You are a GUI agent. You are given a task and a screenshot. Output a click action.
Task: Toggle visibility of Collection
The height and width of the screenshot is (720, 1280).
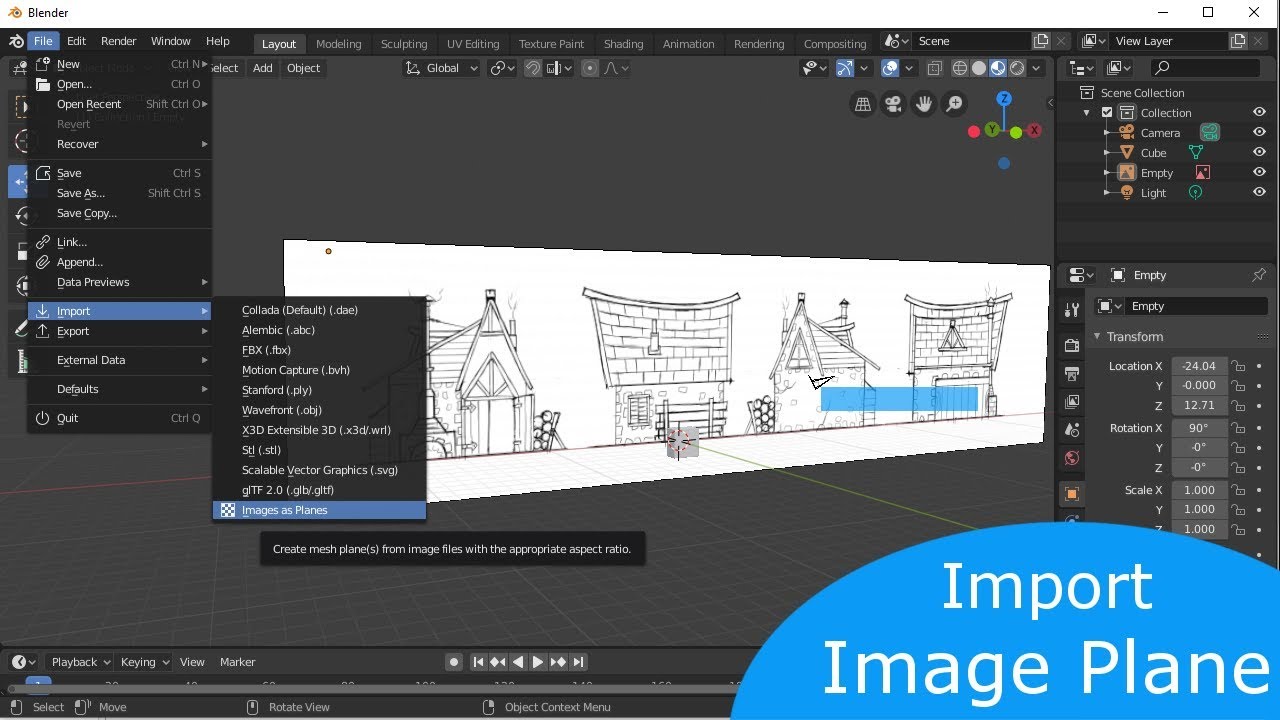tap(1259, 113)
